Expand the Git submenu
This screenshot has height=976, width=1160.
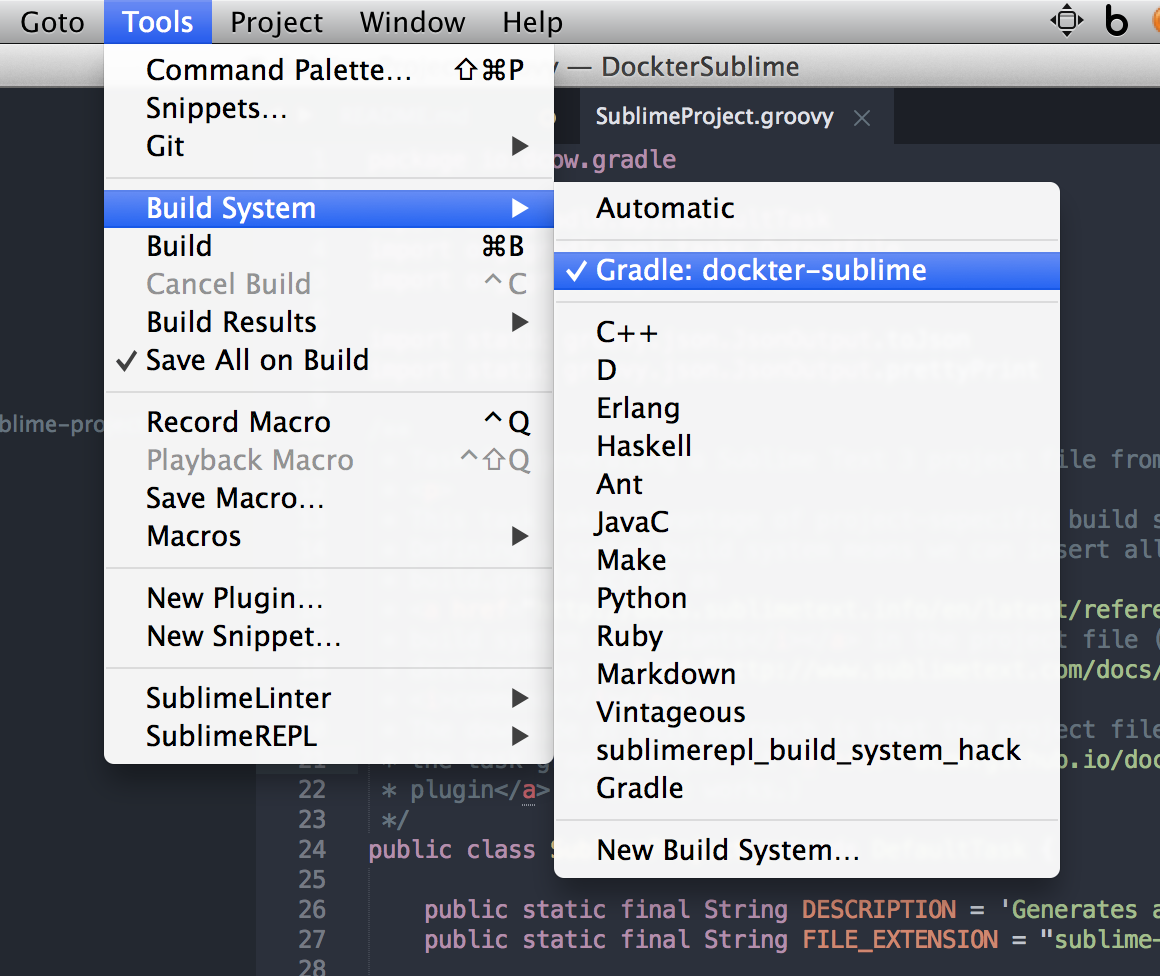[328, 146]
